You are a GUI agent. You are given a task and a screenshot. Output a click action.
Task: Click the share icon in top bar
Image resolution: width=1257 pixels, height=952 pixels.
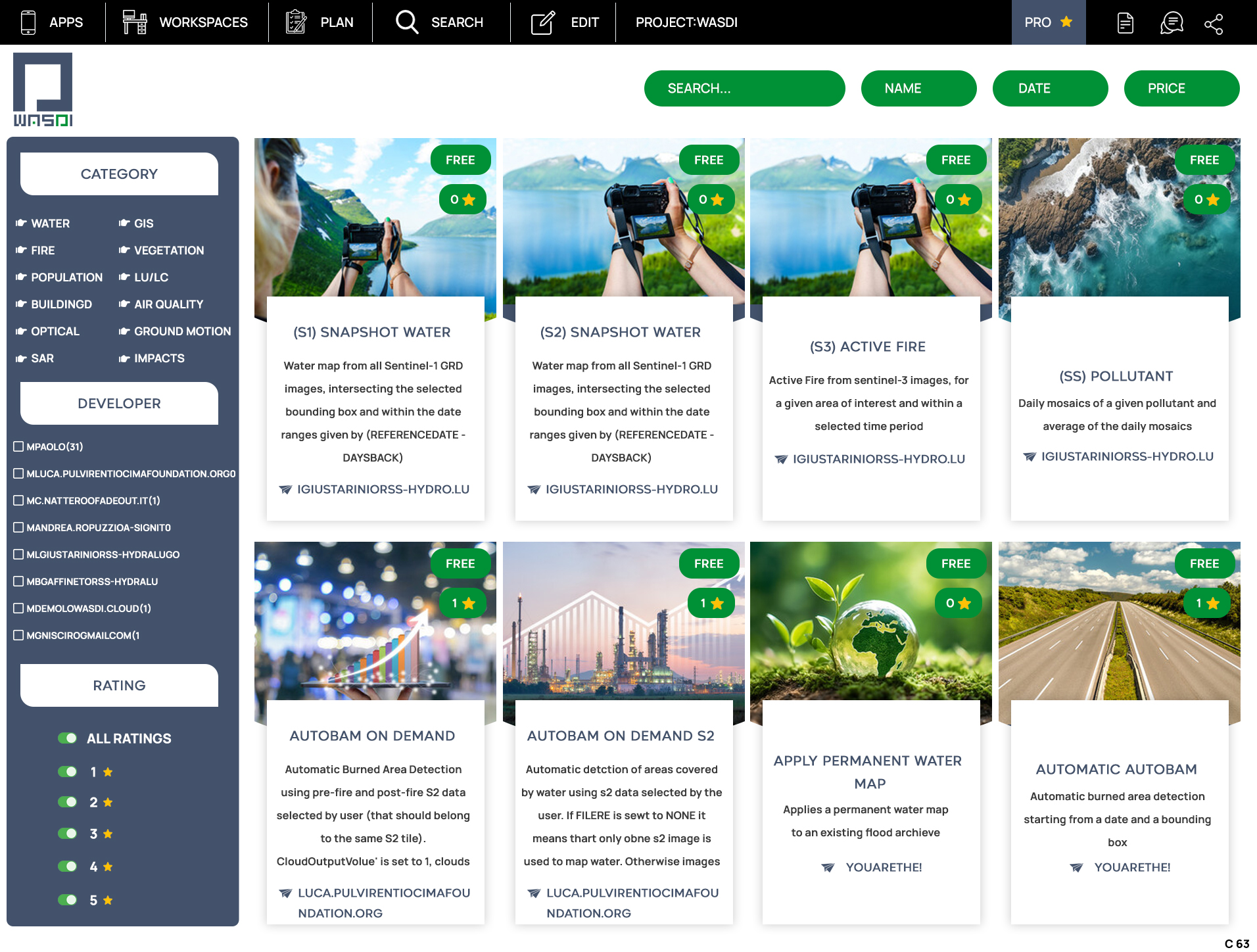coord(1213,23)
